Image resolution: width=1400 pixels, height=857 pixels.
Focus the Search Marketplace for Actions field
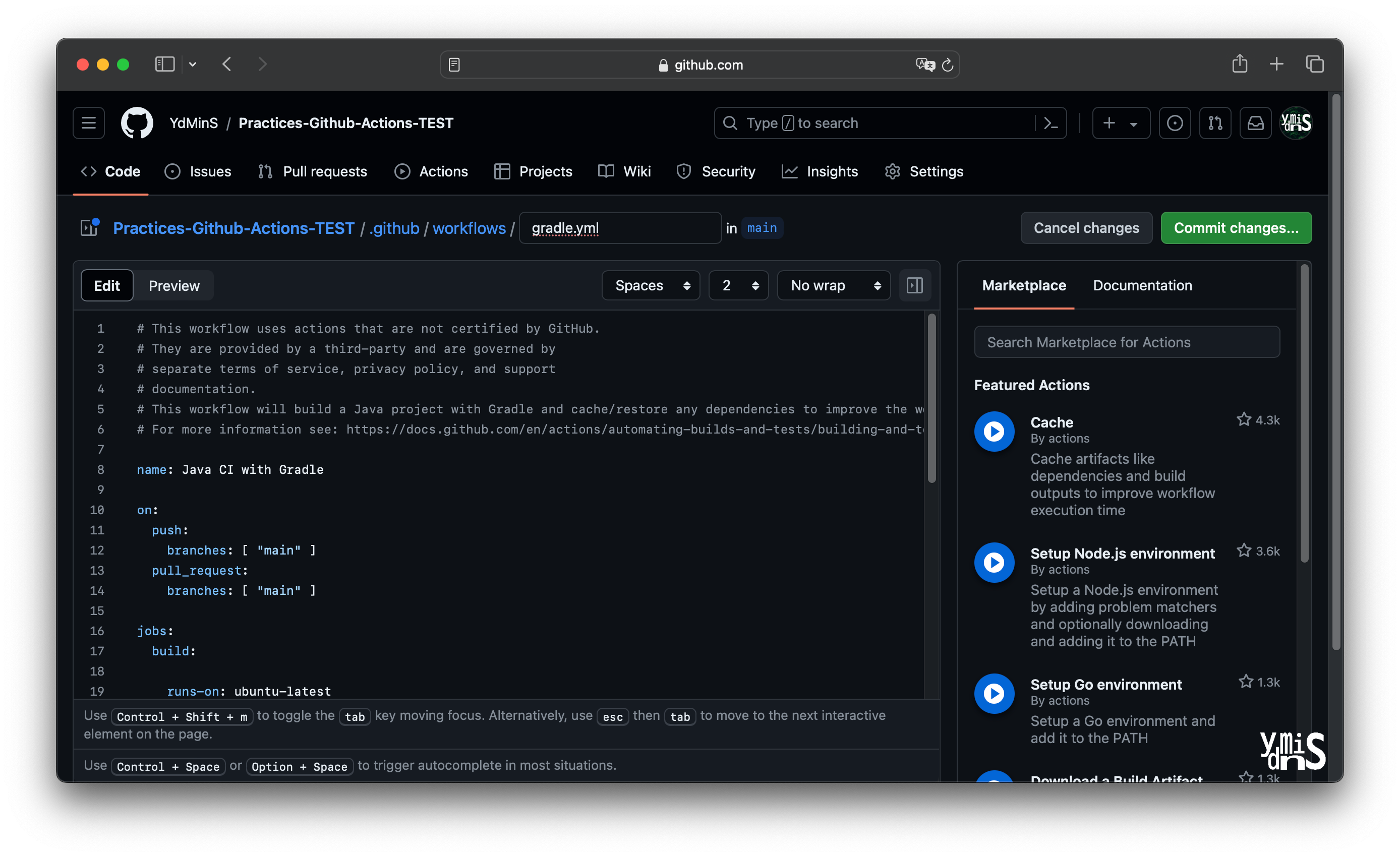(x=1127, y=342)
